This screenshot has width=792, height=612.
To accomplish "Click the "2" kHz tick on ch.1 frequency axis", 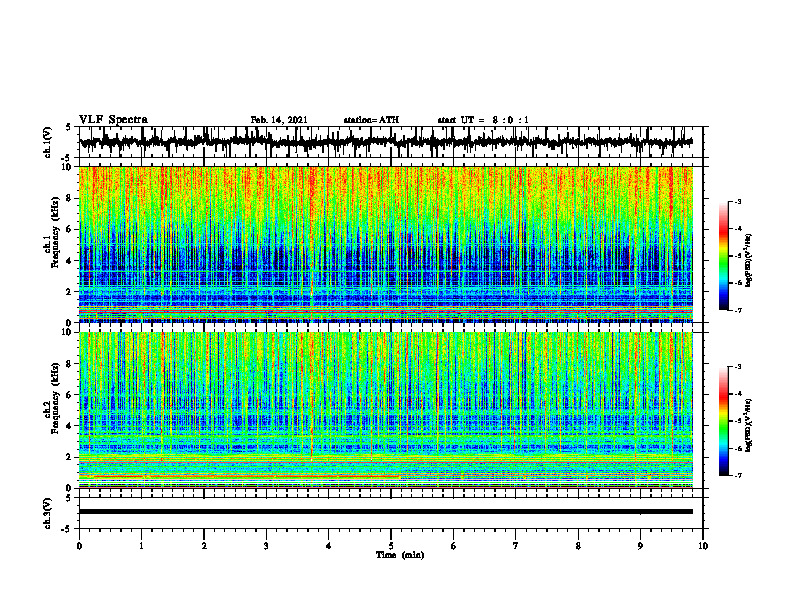I will (69, 292).
